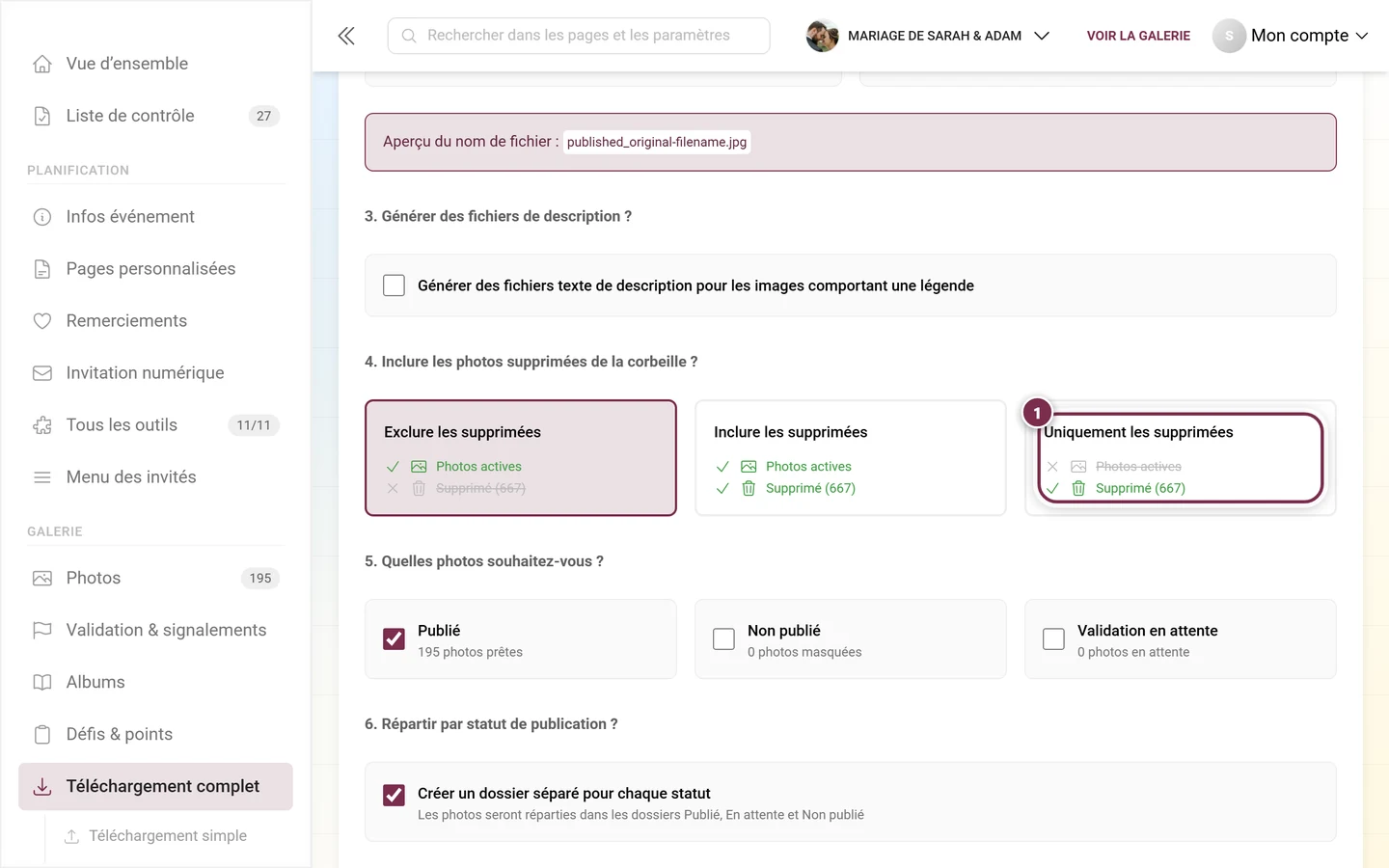Focus the Rechercher dans les pages search field
Viewport: 1389px width, 868px height.
(x=579, y=36)
